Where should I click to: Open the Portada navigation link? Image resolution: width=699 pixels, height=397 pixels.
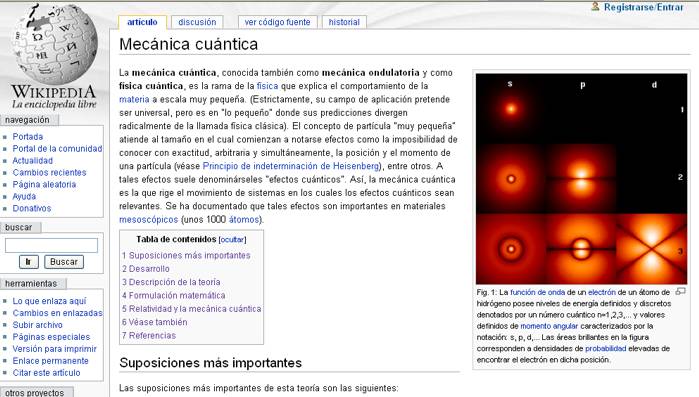coord(28,137)
